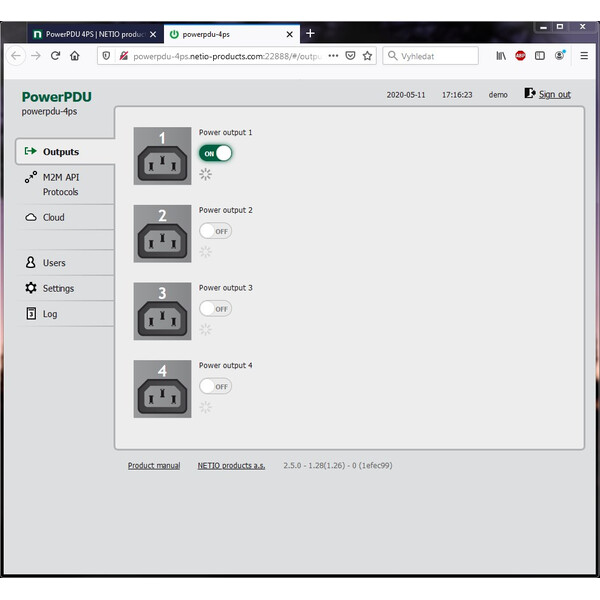The image size is (600, 600).
Task: Click the socket 1 outlet icon
Action: 162,156
